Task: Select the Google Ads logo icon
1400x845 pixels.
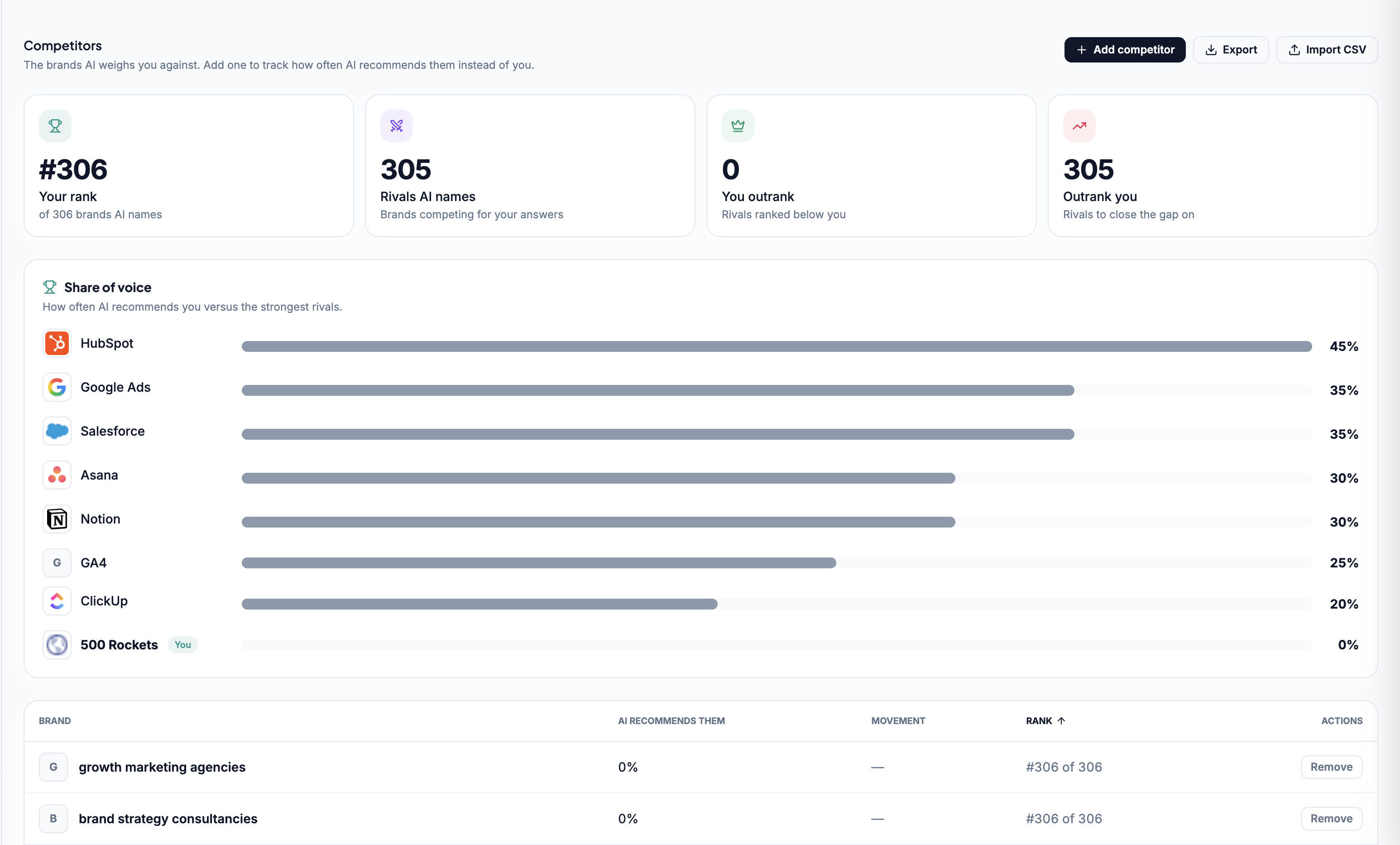Action: click(x=57, y=387)
